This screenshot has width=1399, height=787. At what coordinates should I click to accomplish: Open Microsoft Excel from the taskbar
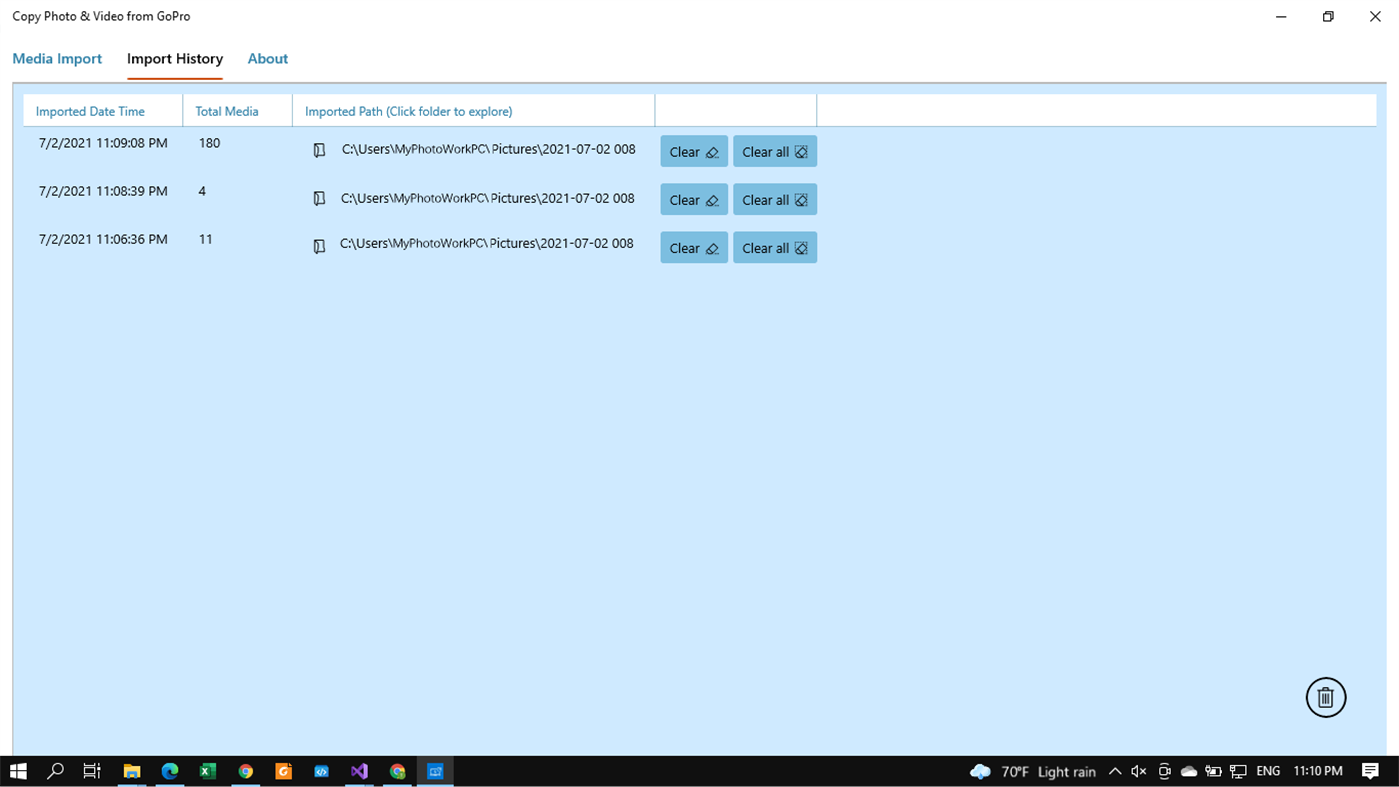coord(208,771)
